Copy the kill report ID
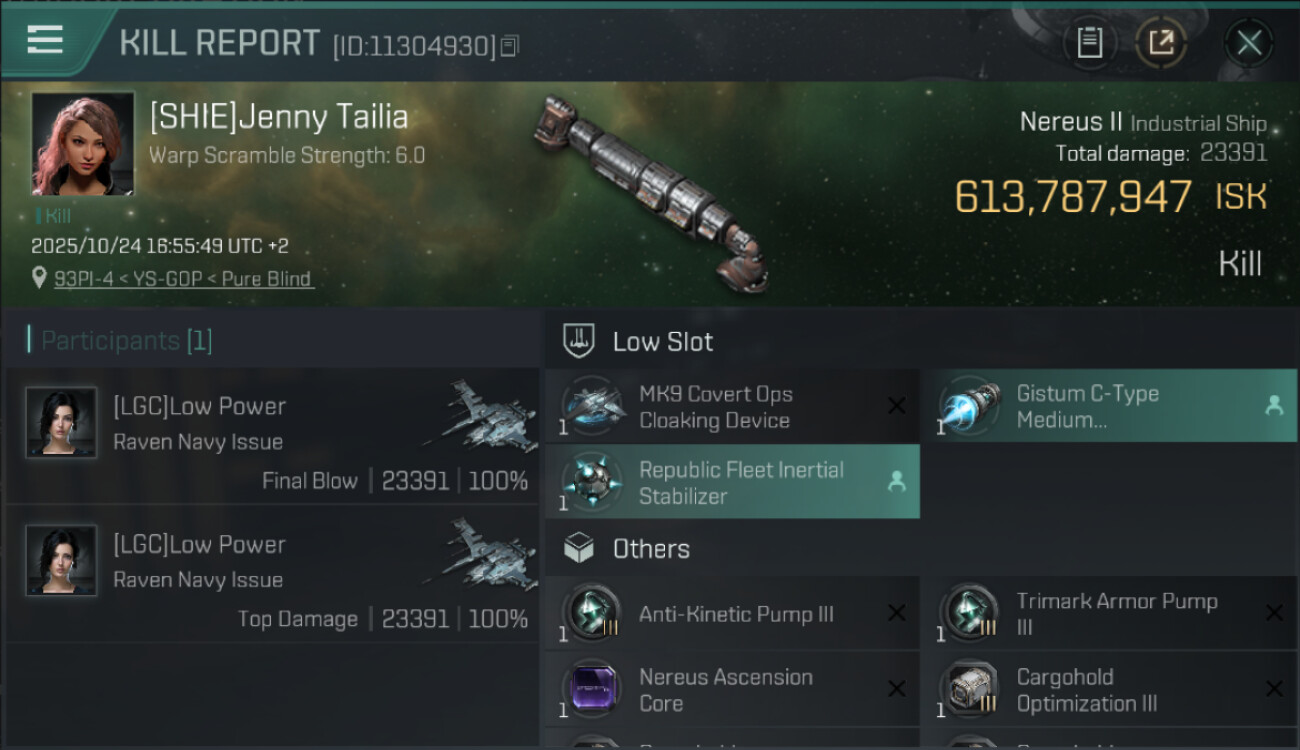Screen dimensions: 1300x750 point(510,46)
